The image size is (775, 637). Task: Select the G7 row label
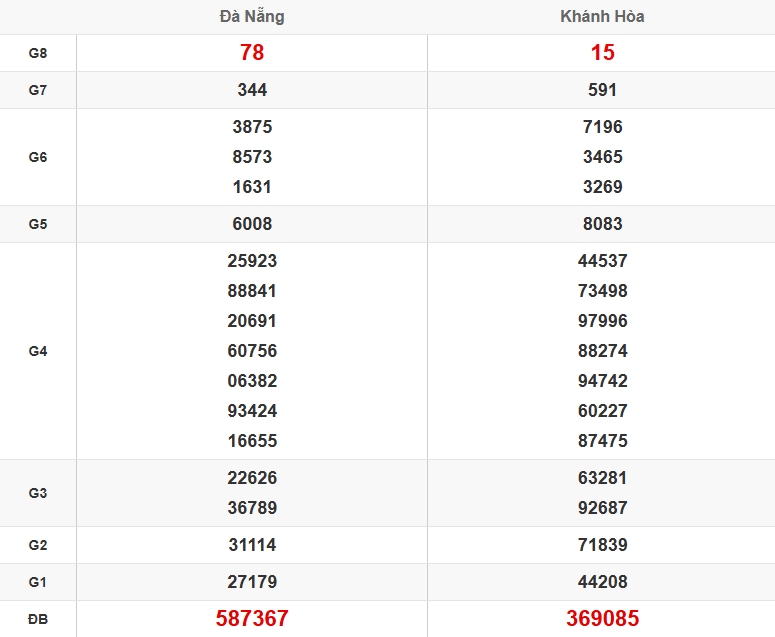coord(38,90)
